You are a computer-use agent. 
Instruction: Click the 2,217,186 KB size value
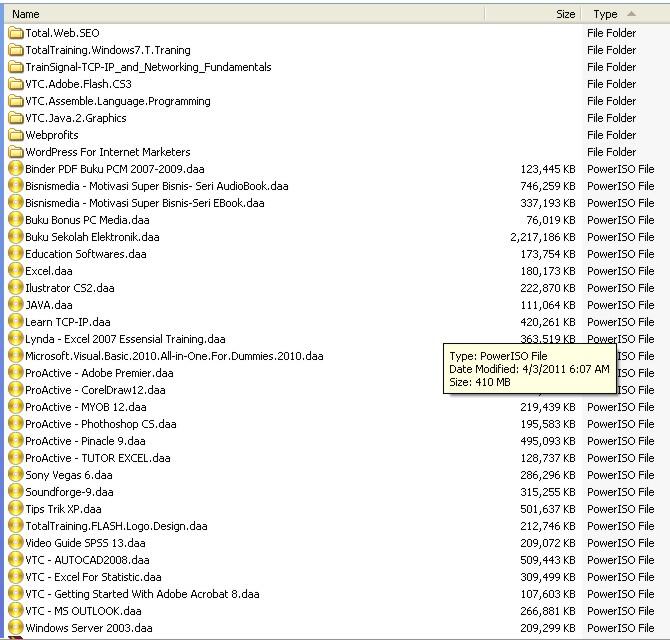[543, 237]
